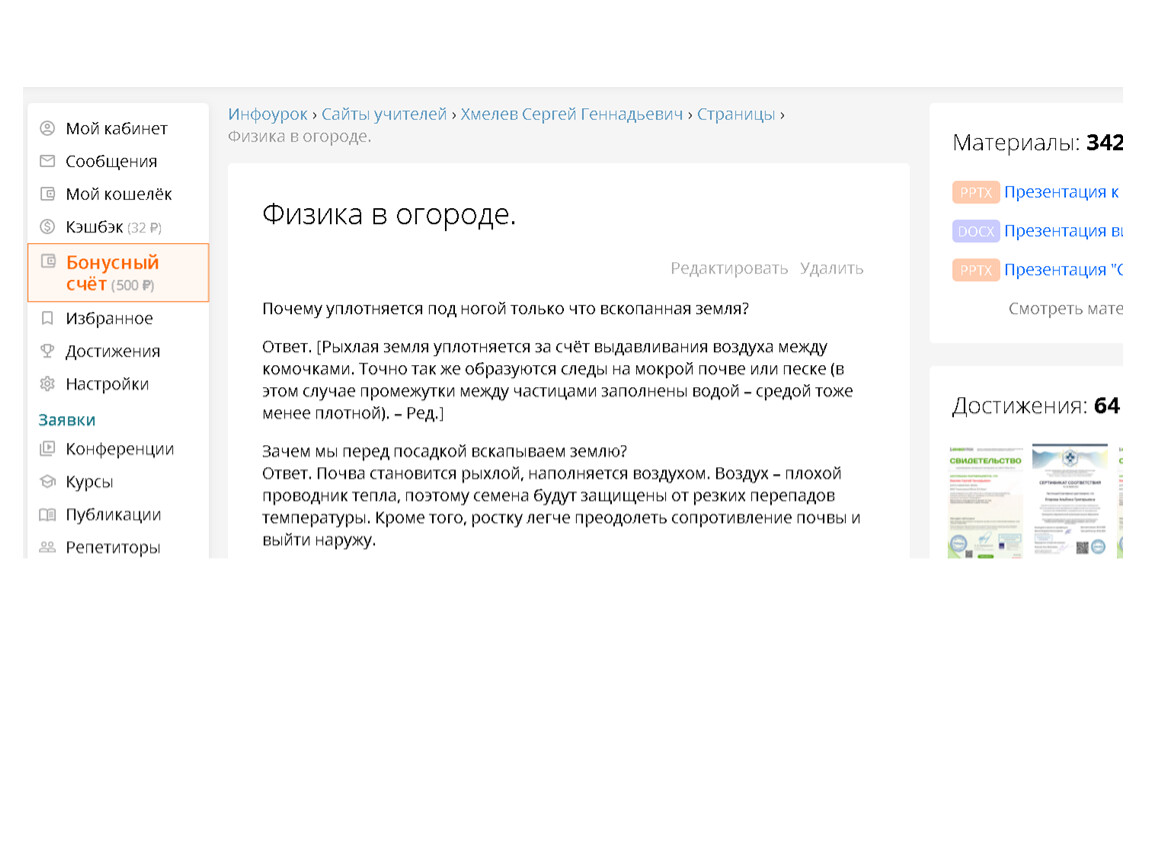The width and height of the screenshot is (1150, 864).
Task: Open Конференции menu item
Action: 120,448
